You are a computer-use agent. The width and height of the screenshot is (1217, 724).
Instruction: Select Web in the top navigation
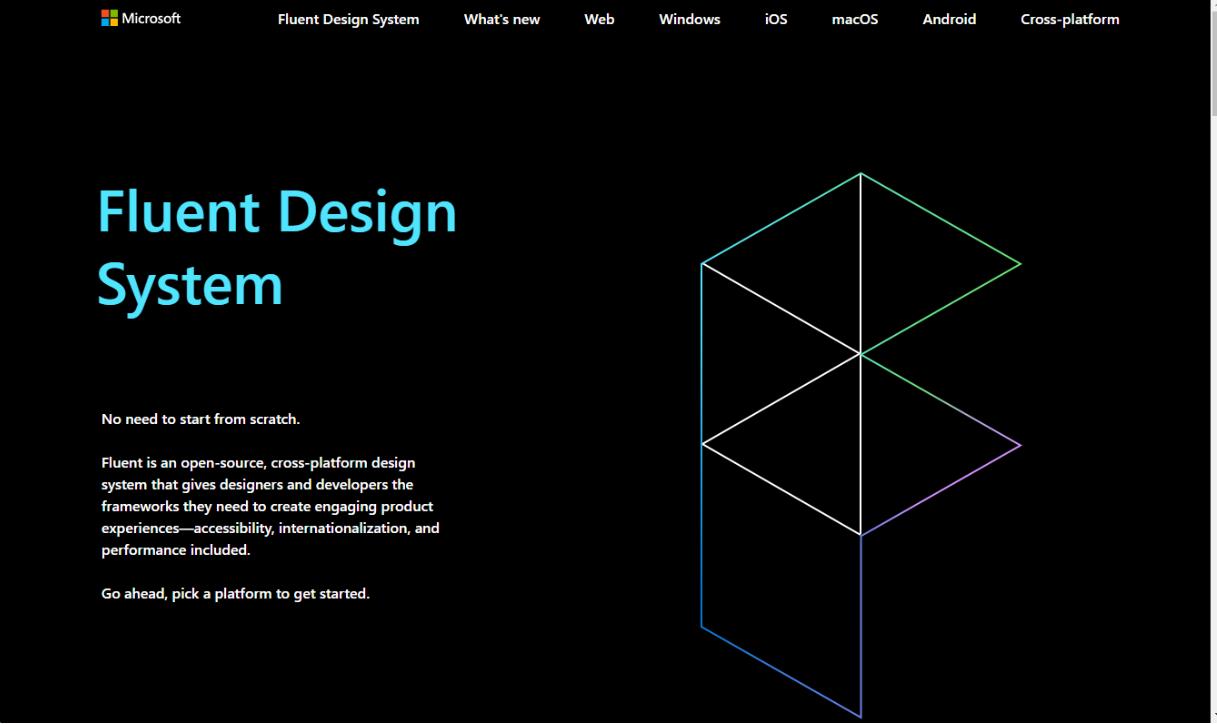(x=599, y=19)
